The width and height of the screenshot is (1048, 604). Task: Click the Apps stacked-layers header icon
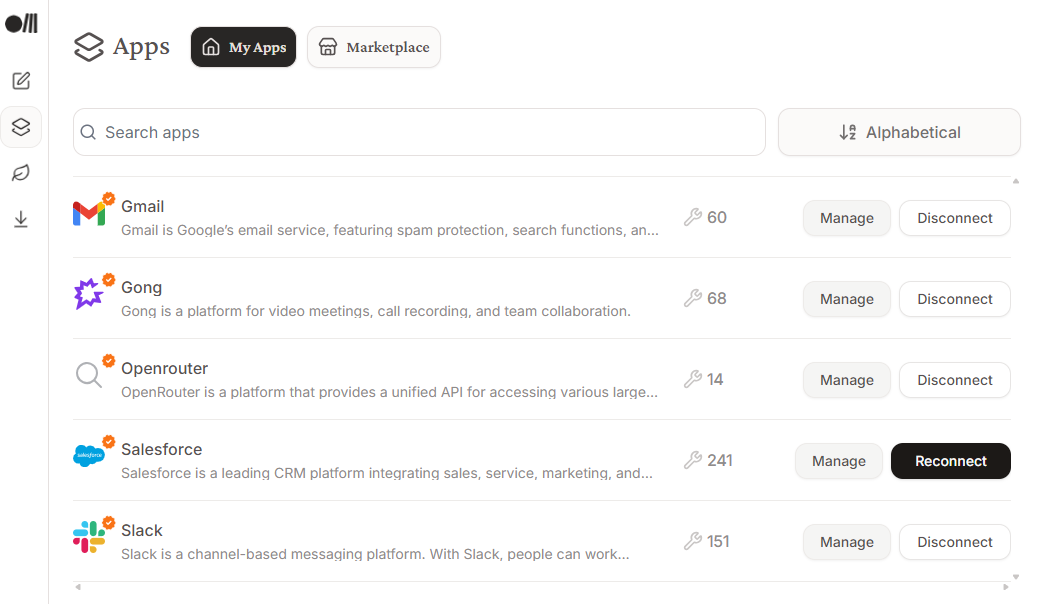(89, 47)
